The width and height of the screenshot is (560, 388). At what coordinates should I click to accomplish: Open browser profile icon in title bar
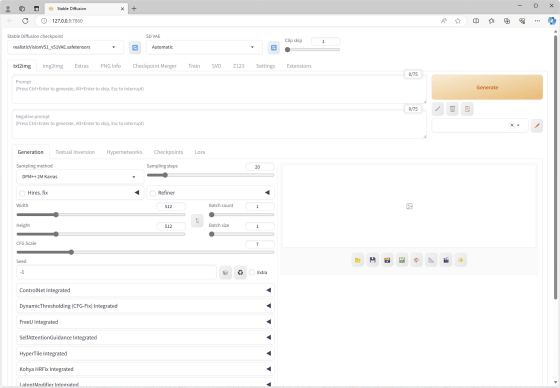[x=8, y=9]
